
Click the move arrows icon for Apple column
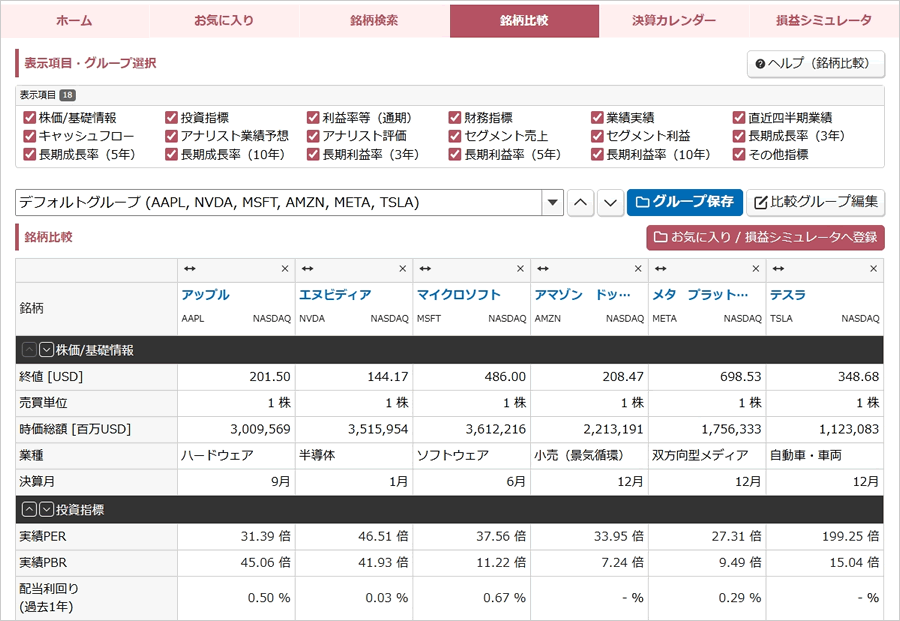(189, 269)
